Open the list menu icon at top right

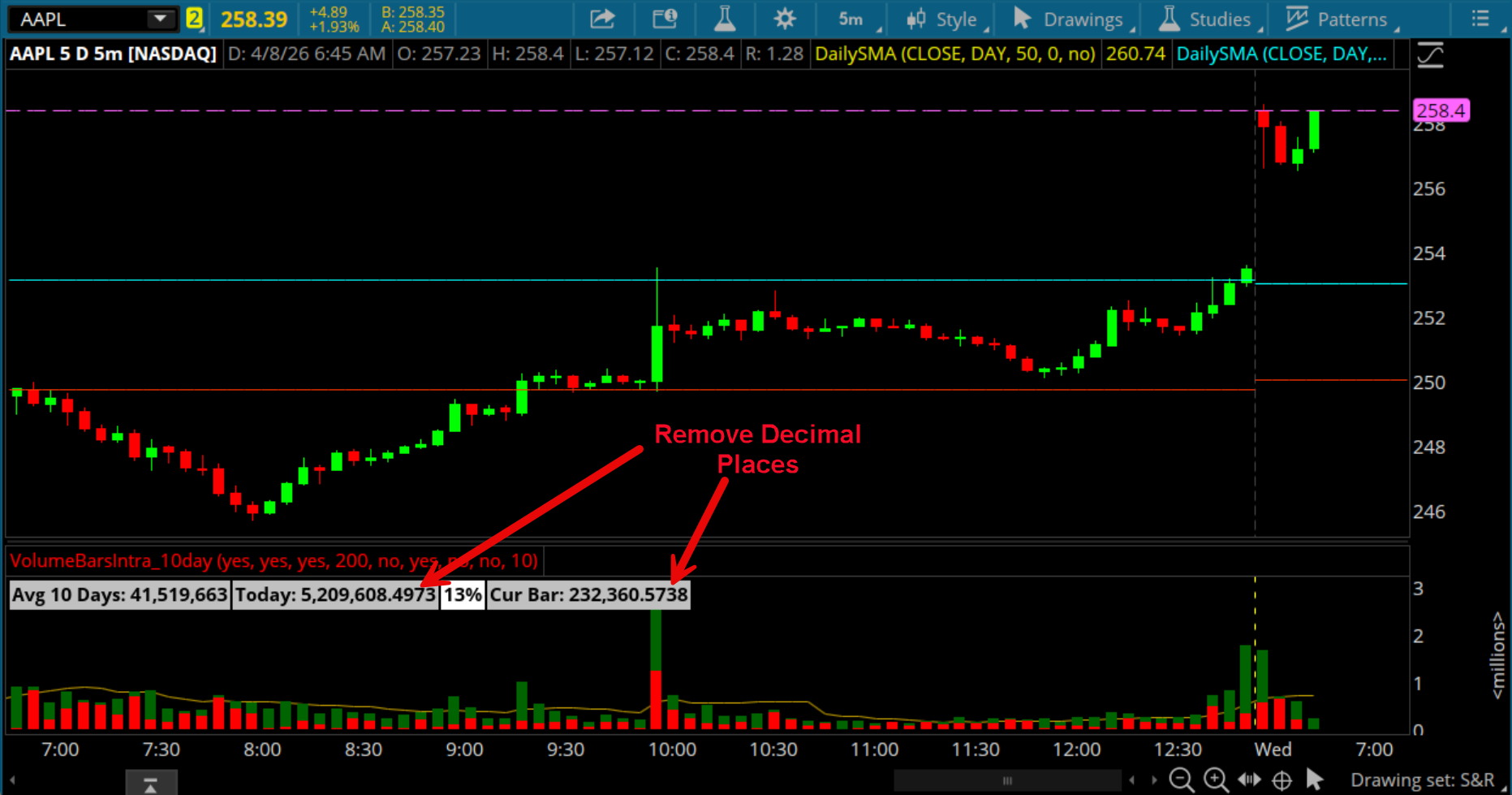pyautogui.click(x=1480, y=19)
